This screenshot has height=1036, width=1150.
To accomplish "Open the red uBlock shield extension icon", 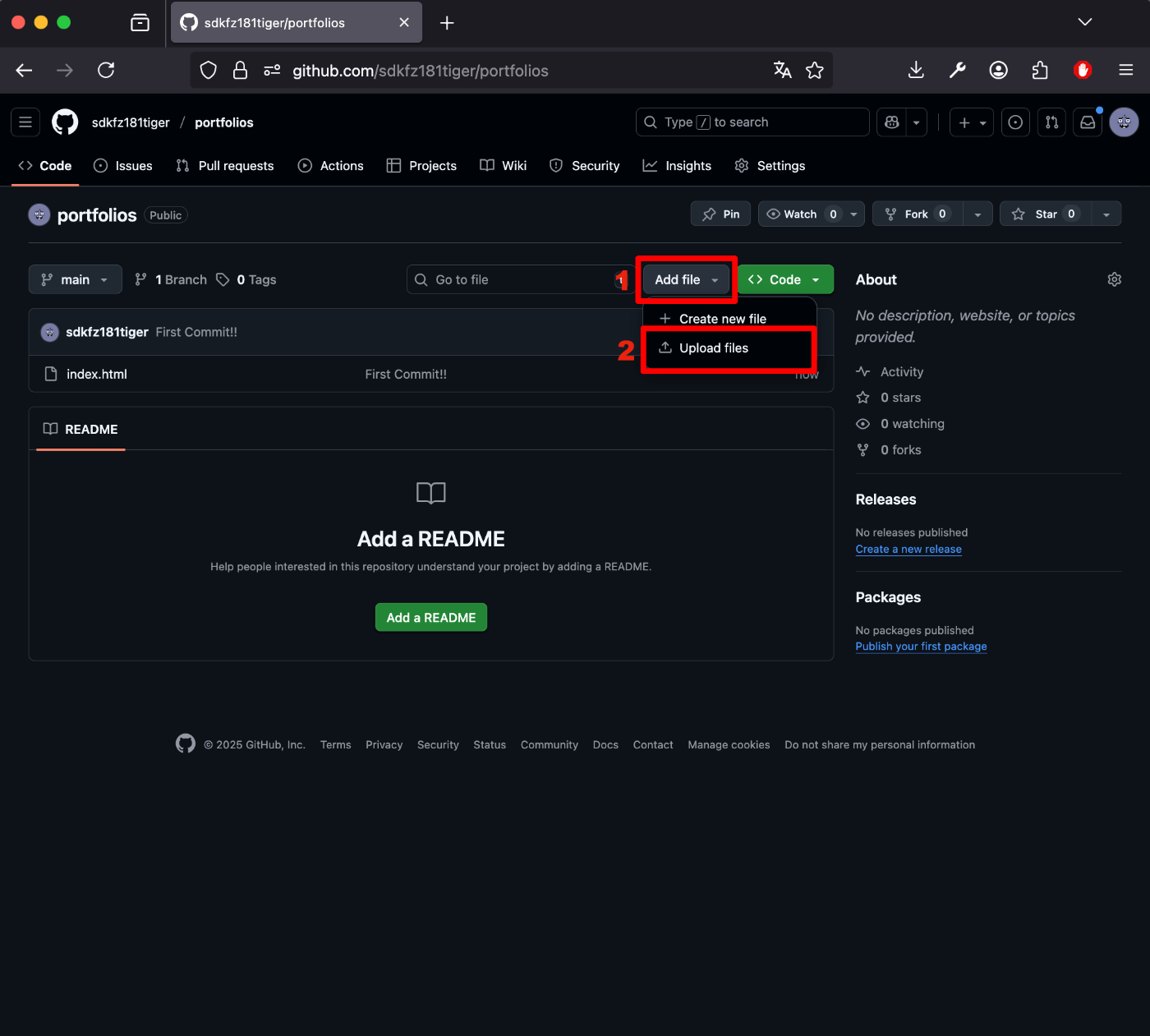I will point(1083,71).
